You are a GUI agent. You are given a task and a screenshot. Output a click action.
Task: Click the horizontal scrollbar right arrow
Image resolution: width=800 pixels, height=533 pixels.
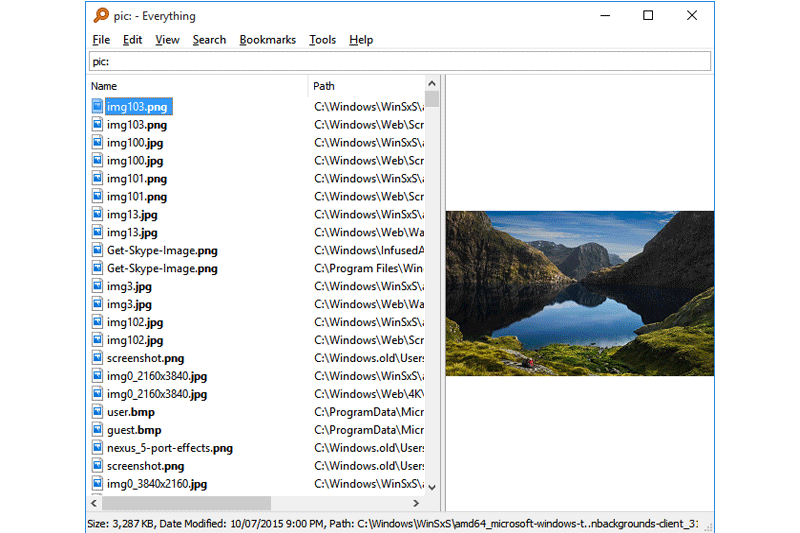pos(417,503)
